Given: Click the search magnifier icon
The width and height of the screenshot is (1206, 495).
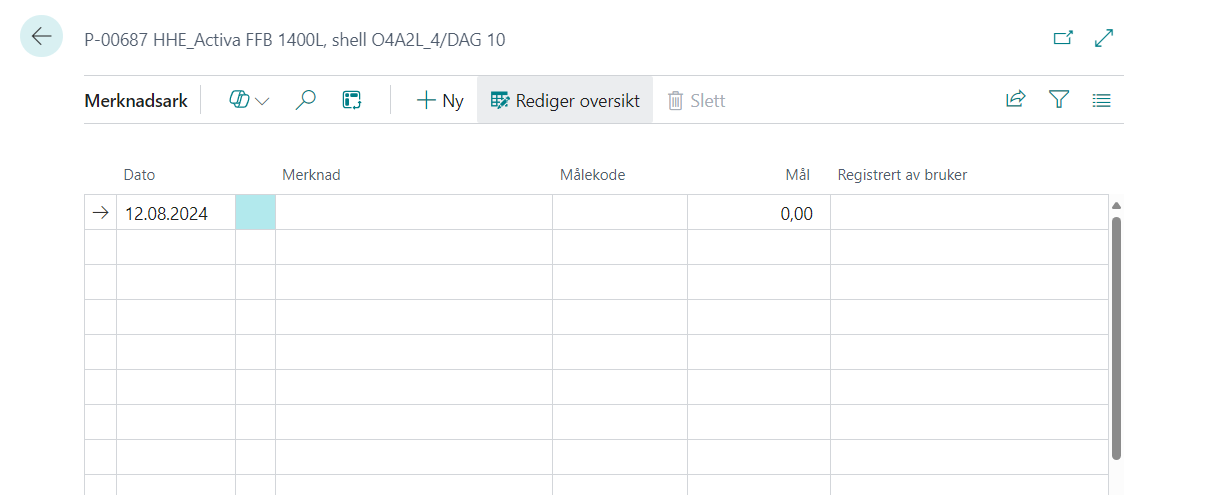Looking at the screenshot, I should pyautogui.click(x=306, y=100).
